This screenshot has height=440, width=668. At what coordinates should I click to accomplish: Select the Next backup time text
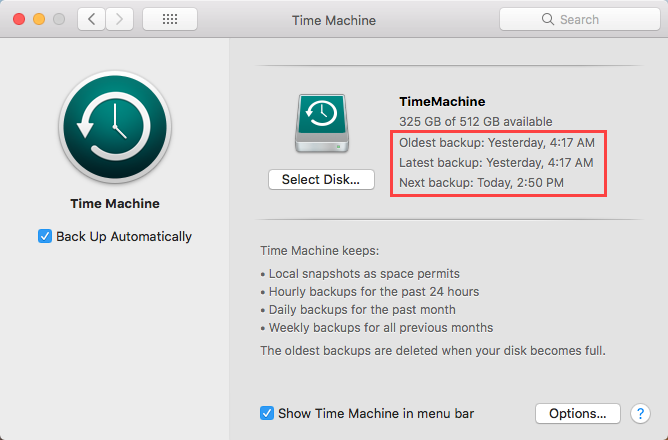pyautogui.click(x=481, y=183)
